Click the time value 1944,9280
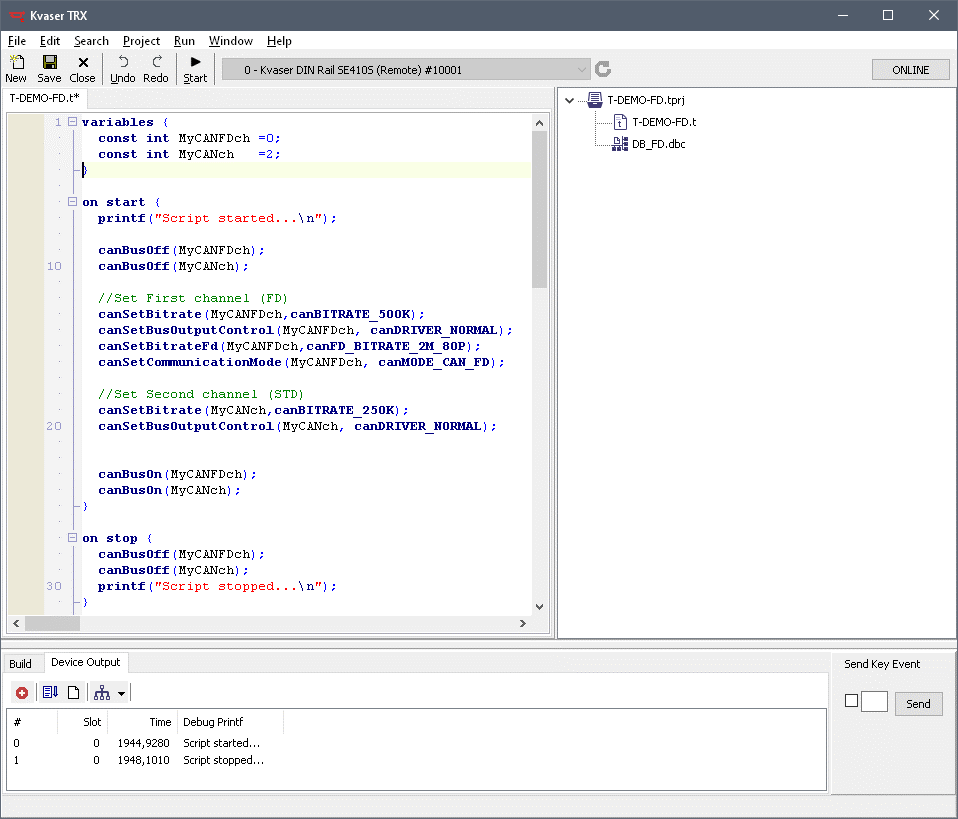The width and height of the screenshot is (958, 819). click(x=144, y=743)
